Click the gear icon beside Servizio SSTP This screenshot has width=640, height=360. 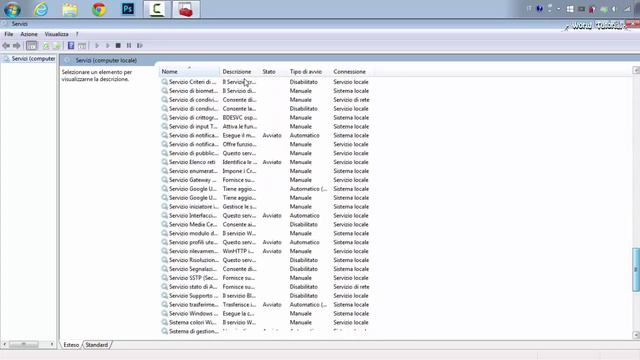[164, 278]
